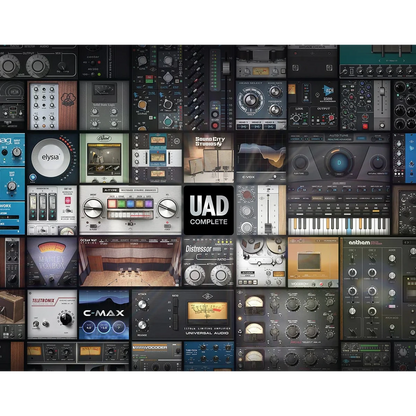Open the green guitar amp tile
416x416 pixels.
[104, 158]
